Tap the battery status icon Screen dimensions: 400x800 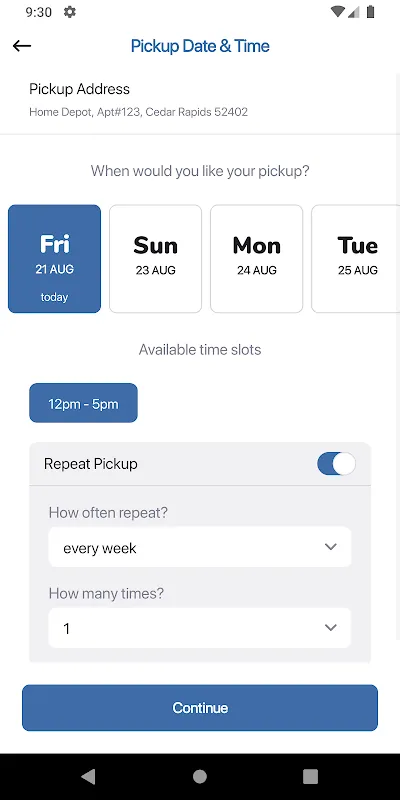pos(370,12)
